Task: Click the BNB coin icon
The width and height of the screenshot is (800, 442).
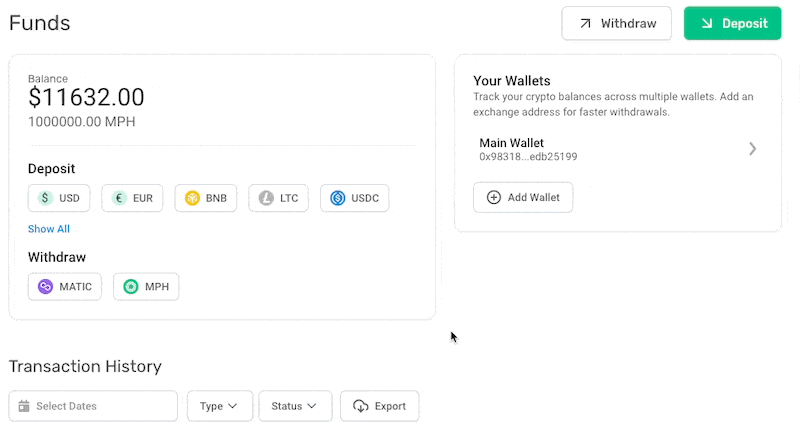Action: pos(192,198)
